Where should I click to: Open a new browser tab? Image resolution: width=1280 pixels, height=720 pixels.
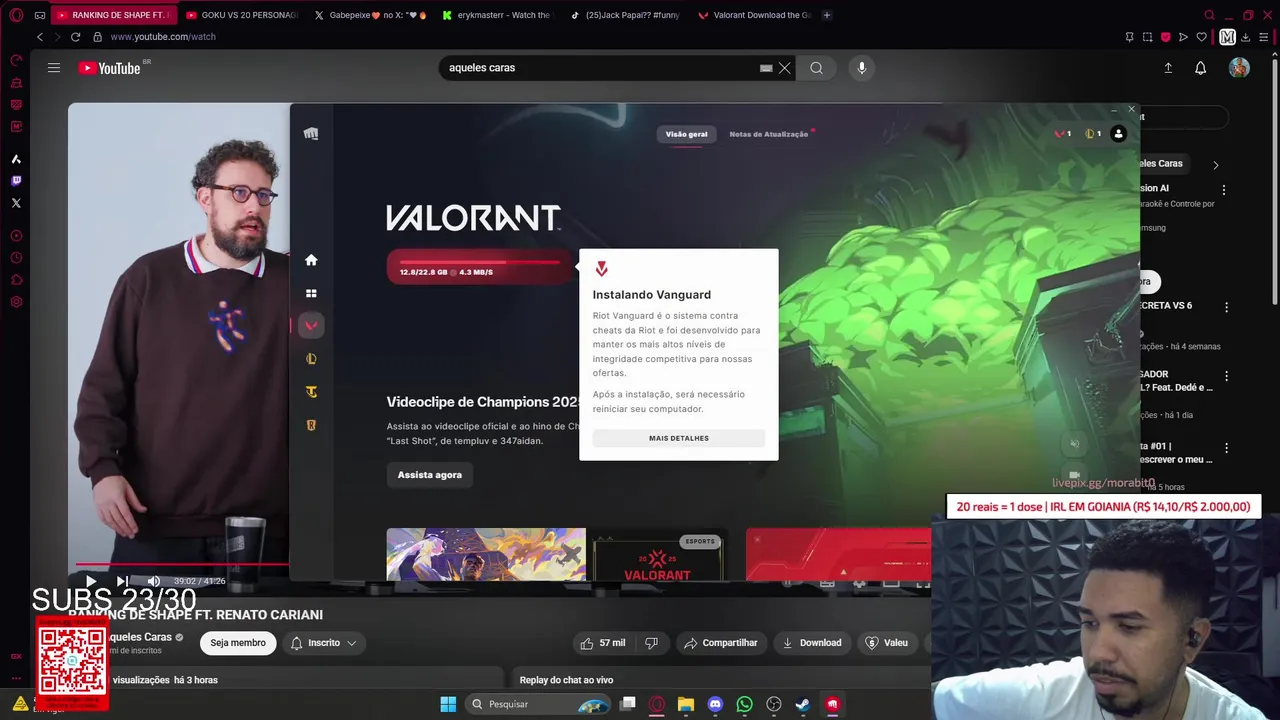point(827,15)
